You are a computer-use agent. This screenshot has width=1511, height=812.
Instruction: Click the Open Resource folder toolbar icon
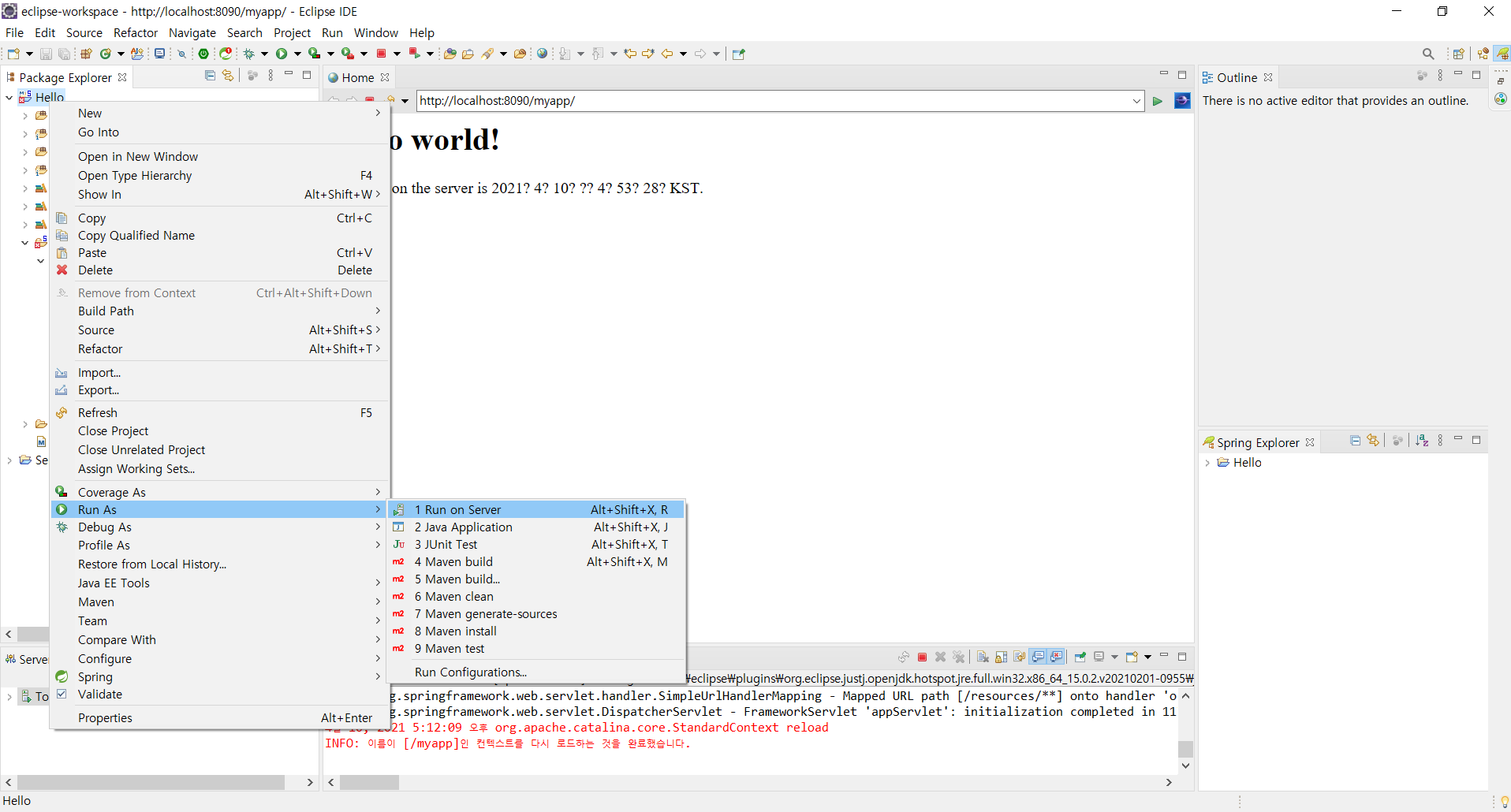(x=520, y=54)
